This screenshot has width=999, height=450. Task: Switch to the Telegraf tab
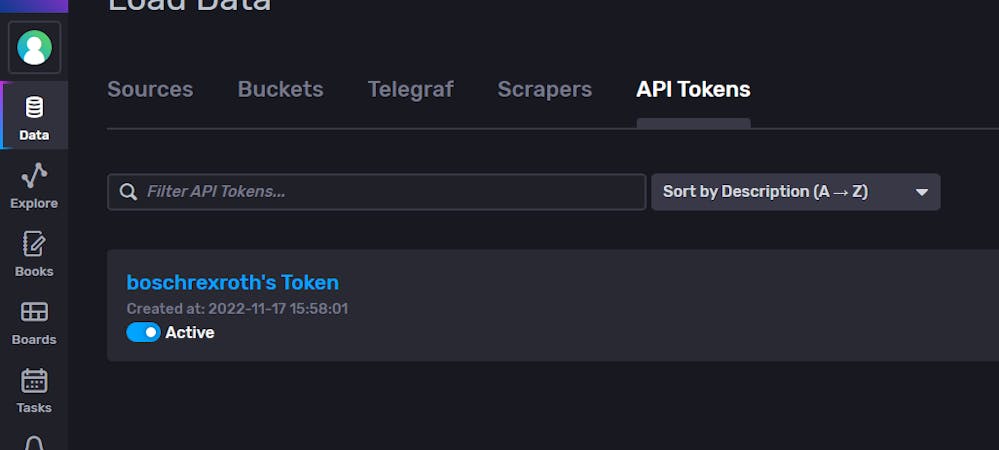[410, 89]
